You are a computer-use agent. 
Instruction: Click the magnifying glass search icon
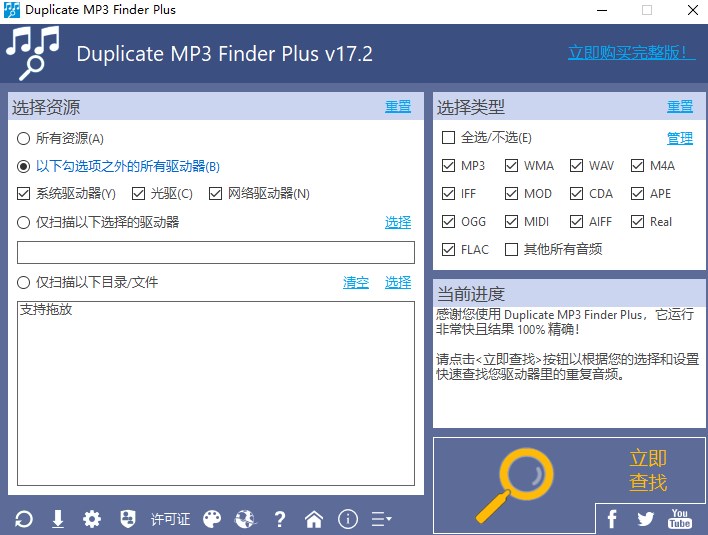515,484
